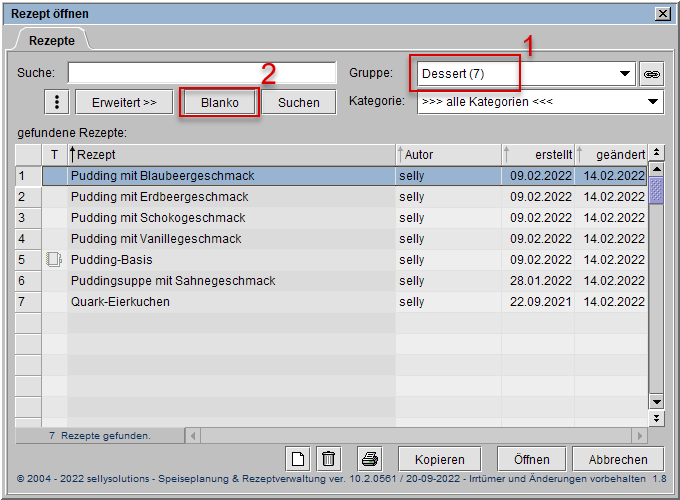Expand advanced search with Erweitert >>
Viewport: 680px width, 500px height.
click(124, 102)
